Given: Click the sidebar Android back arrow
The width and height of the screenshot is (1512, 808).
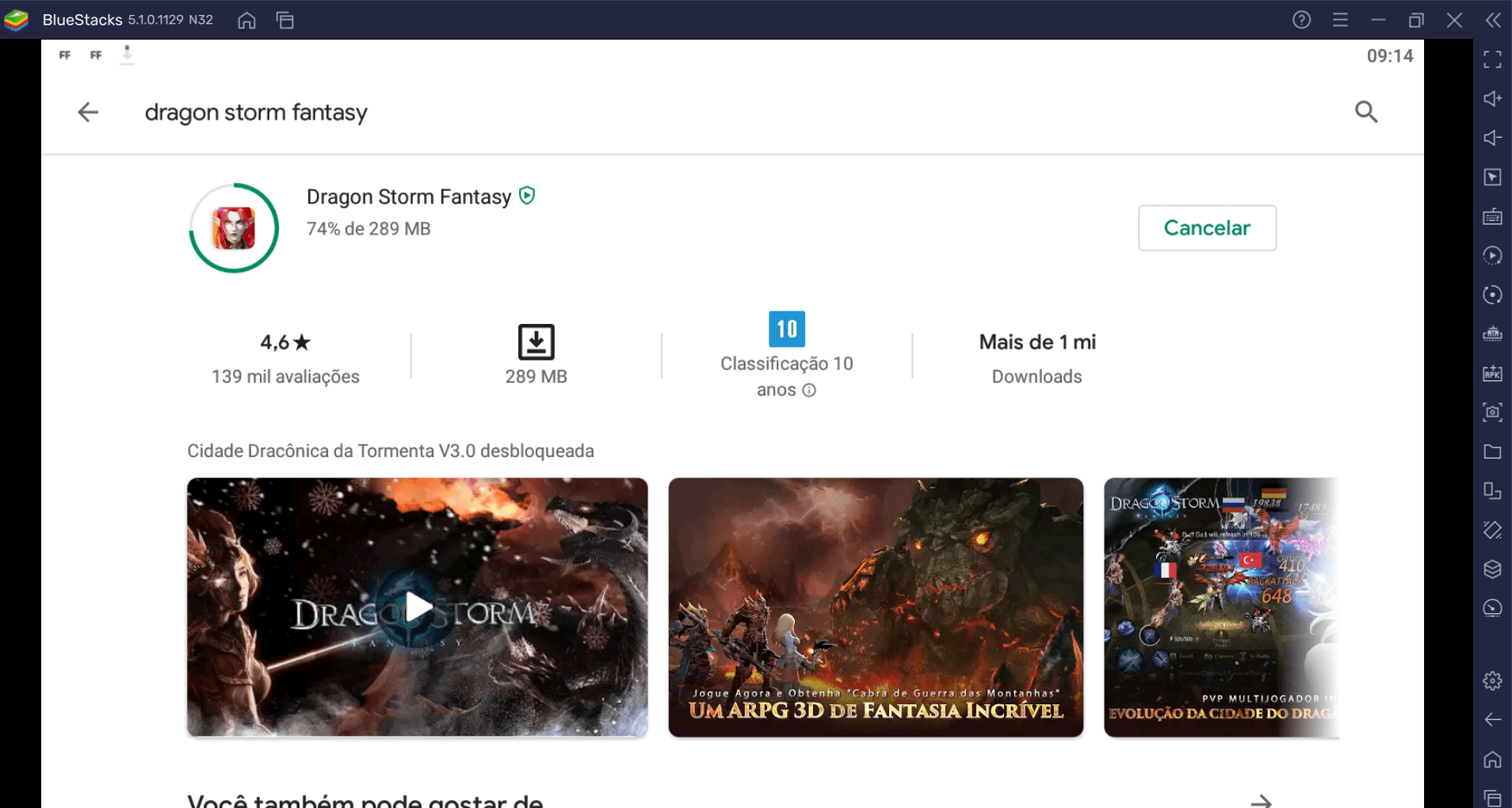Looking at the screenshot, I should [1492, 719].
